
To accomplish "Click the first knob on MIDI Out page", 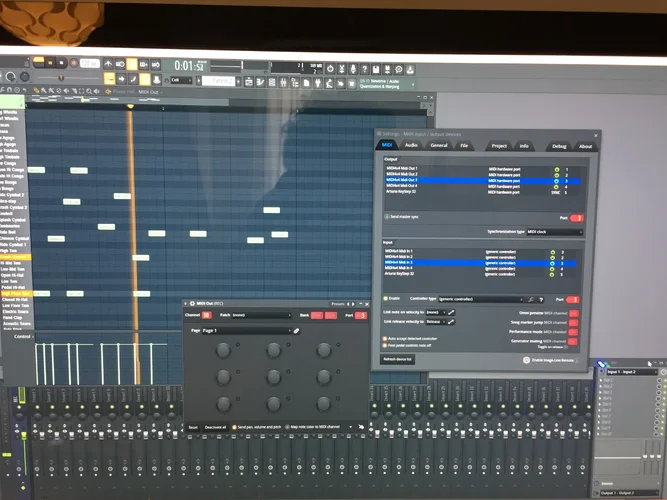I will (223, 350).
